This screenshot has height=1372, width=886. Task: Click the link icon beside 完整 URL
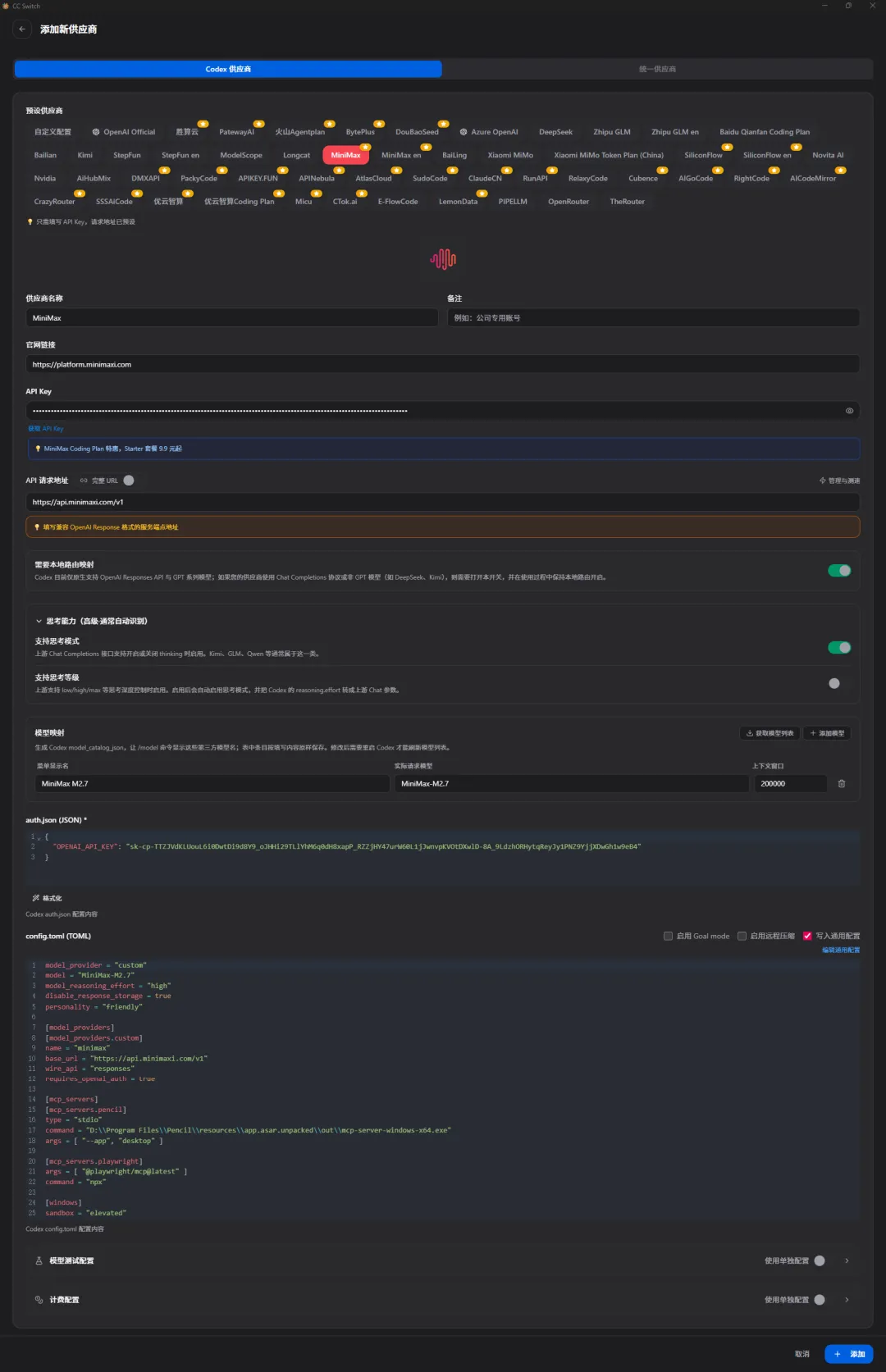(x=84, y=481)
